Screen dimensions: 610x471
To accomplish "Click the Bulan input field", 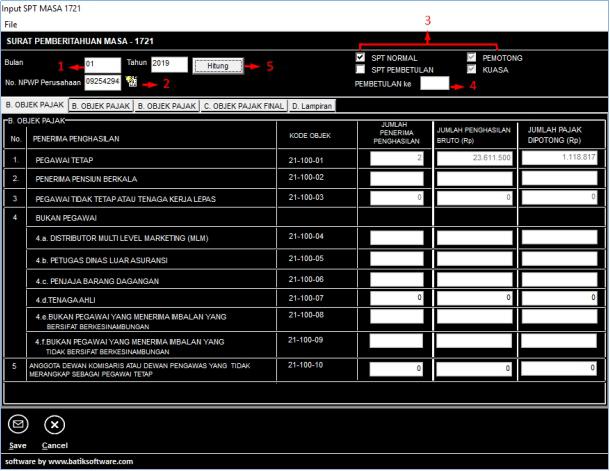I will pyautogui.click(x=103, y=64).
